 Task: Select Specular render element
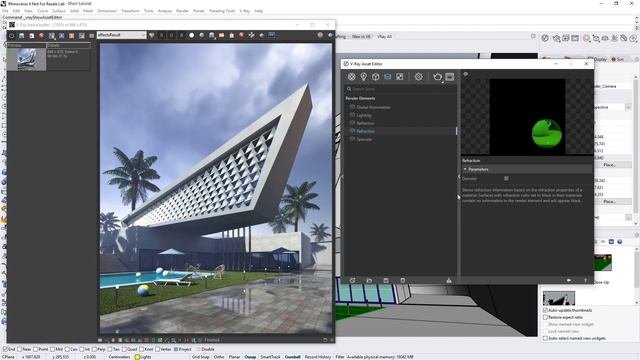point(364,139)
